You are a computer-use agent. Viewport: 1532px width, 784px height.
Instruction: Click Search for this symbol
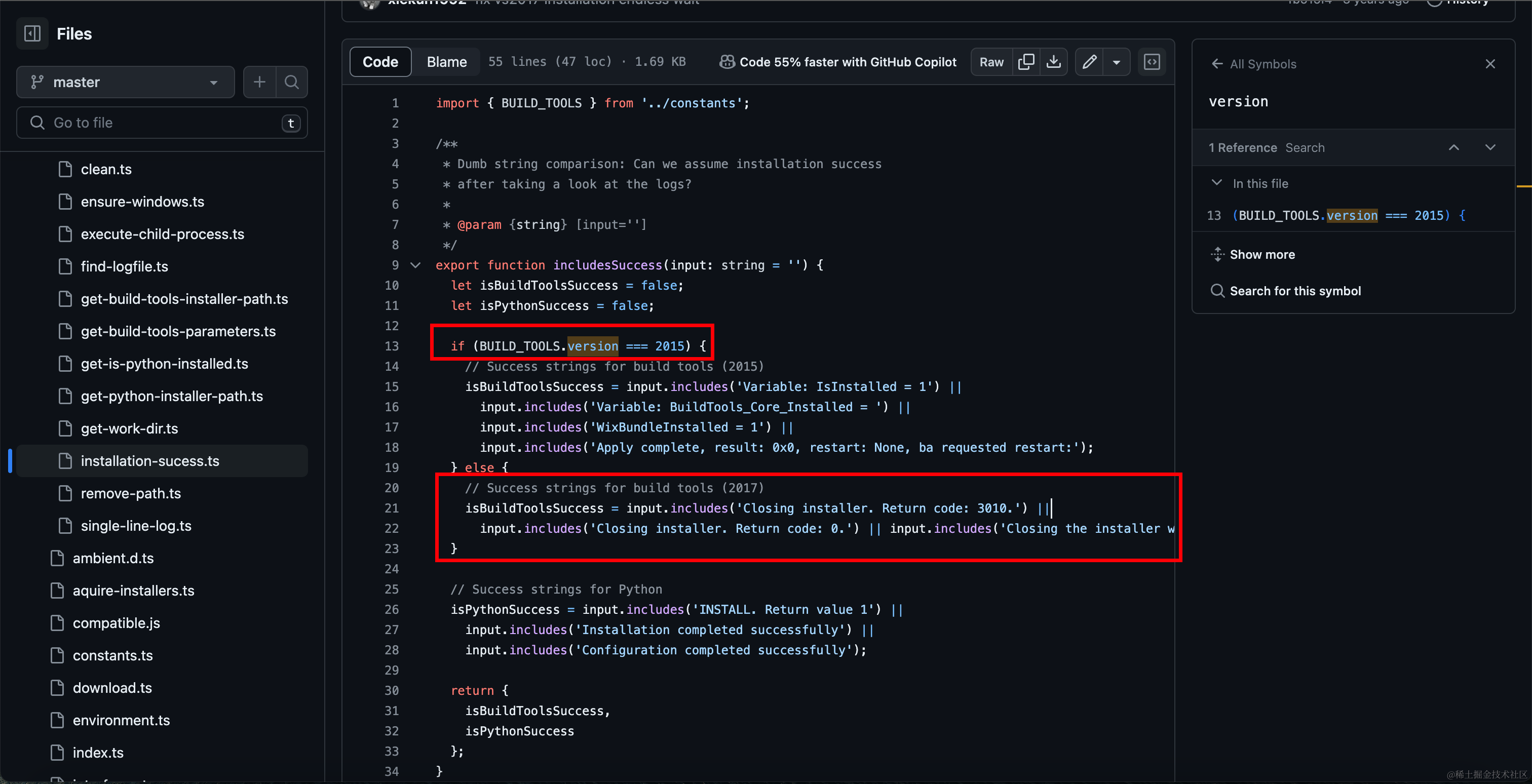[1286, 291]
